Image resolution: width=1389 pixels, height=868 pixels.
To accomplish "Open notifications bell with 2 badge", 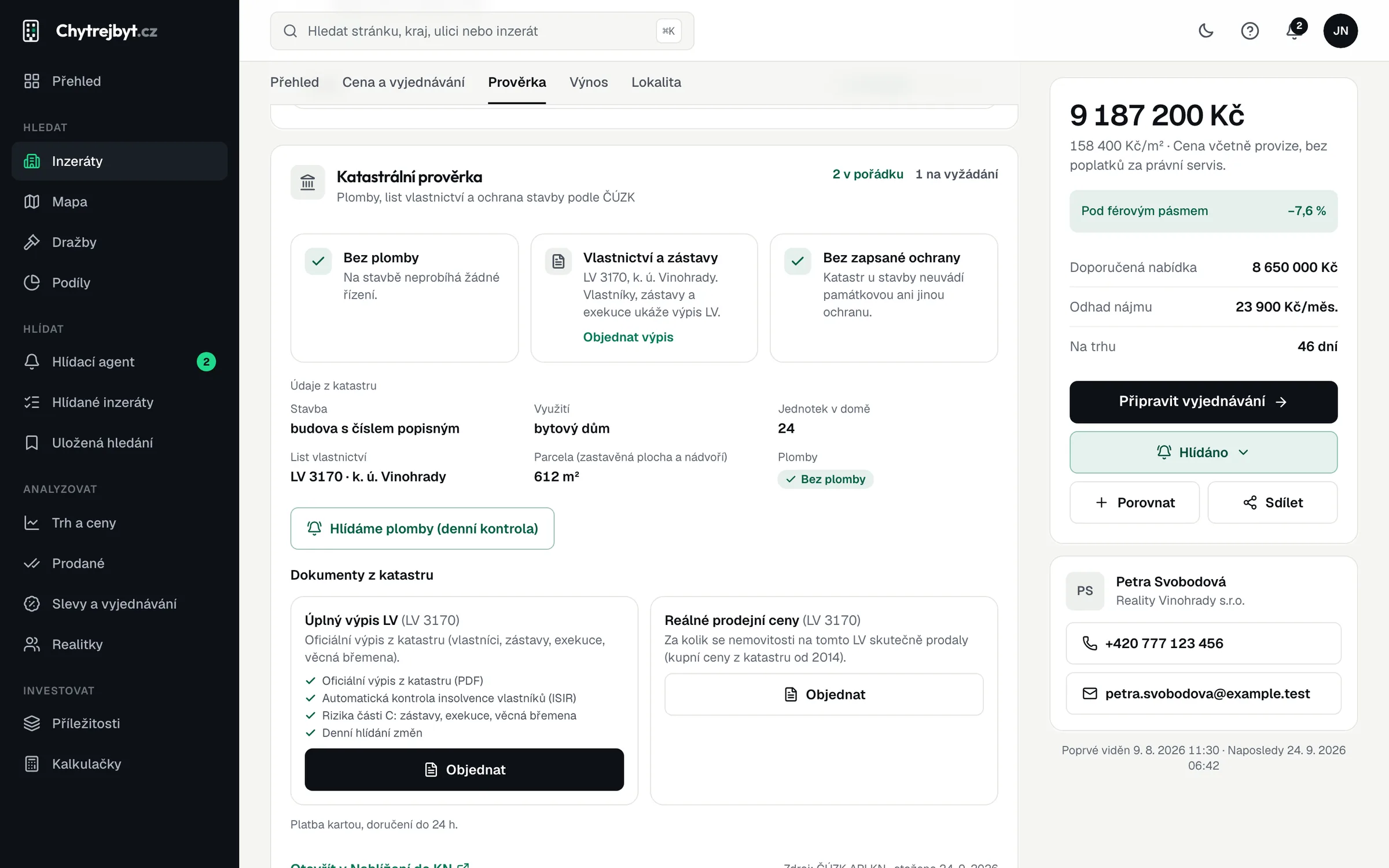I will [x=1295, y=31].
